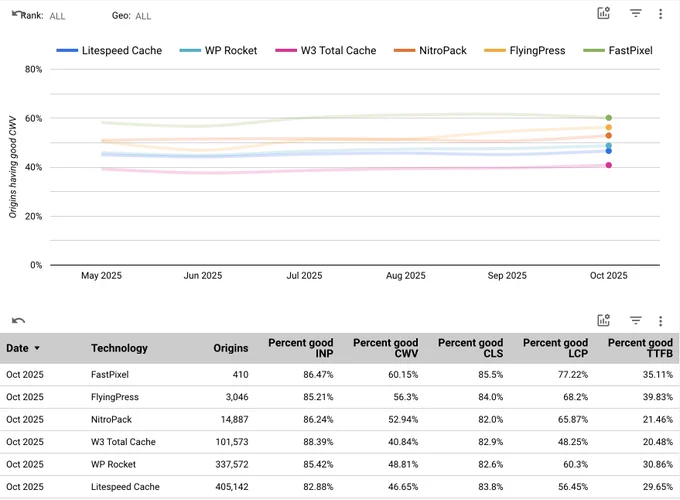Click the chart's undo arrow icon
This screenshot has width=680, height=500.
pos(16,14)
